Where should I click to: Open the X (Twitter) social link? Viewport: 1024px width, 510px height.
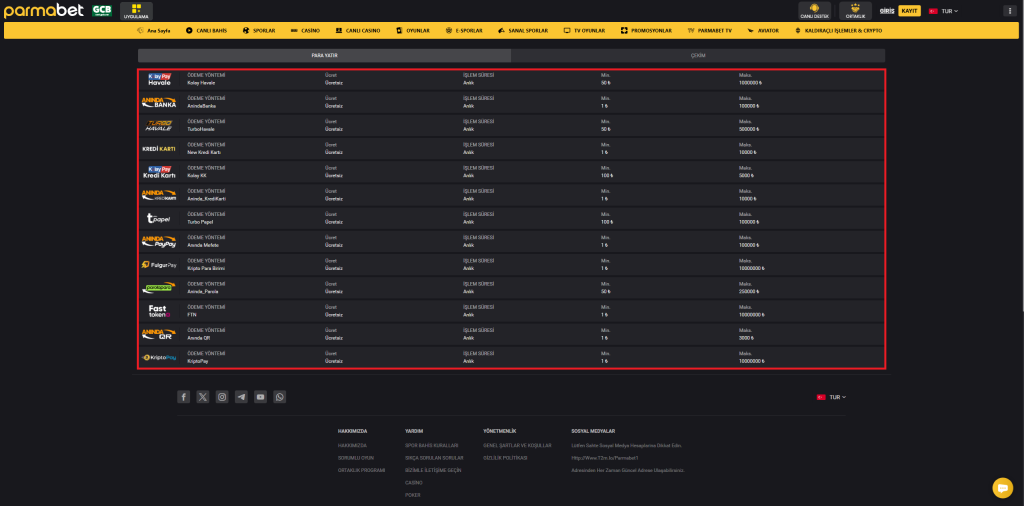tap(203, 397)
